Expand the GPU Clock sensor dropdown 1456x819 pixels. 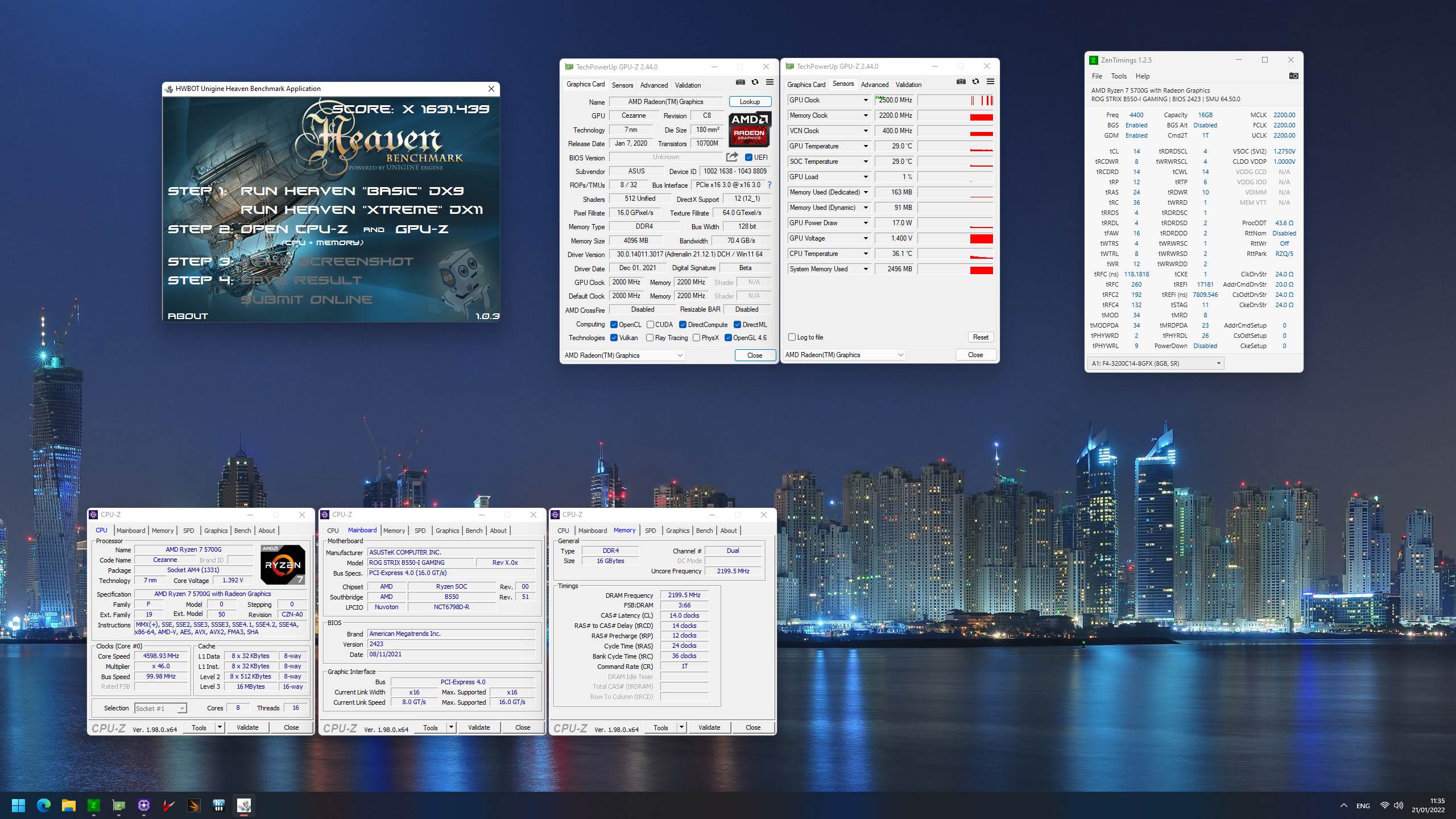click(866, 100)
